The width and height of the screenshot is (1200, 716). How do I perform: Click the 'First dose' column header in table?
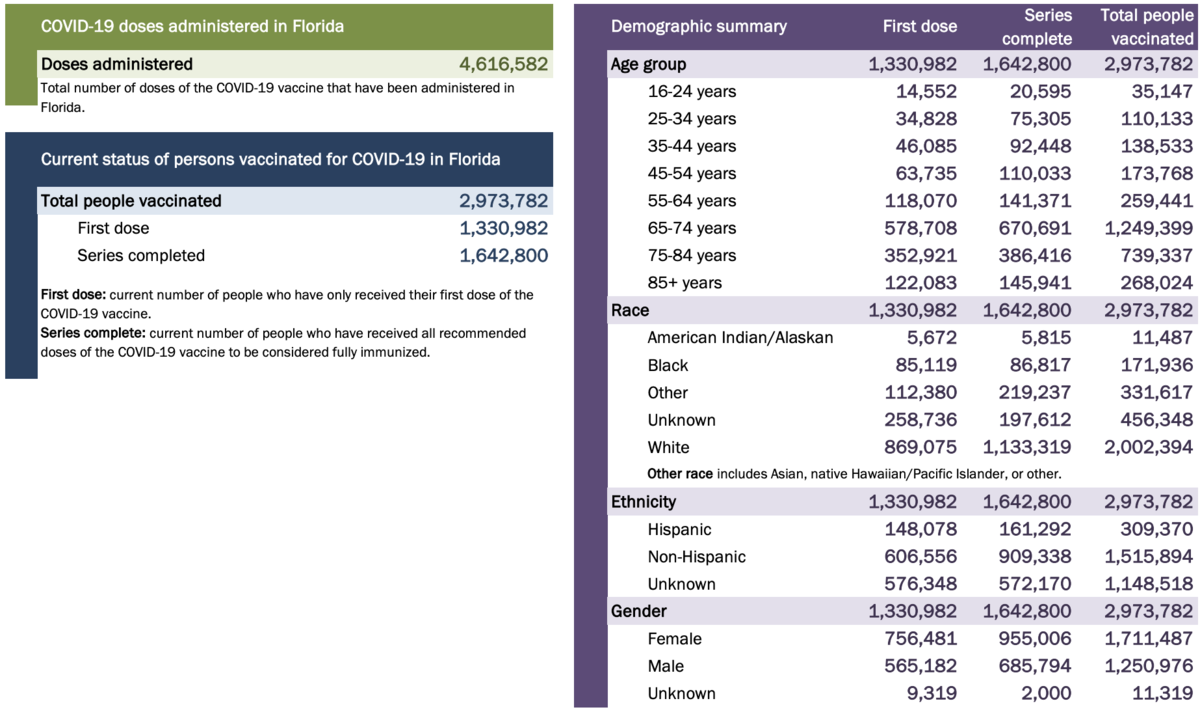pos(920,27)
